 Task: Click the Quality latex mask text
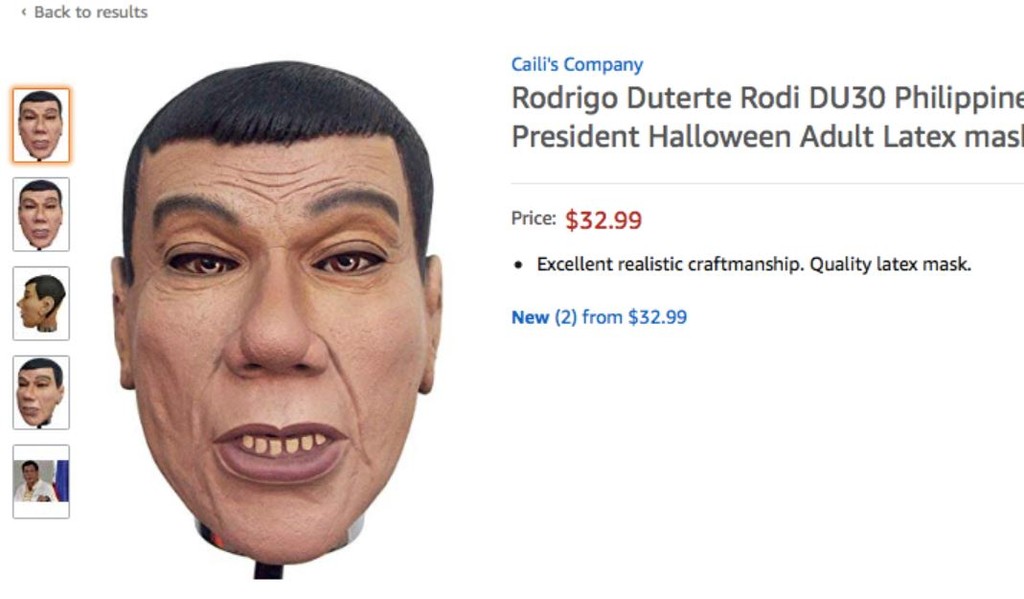coord(890,265)
